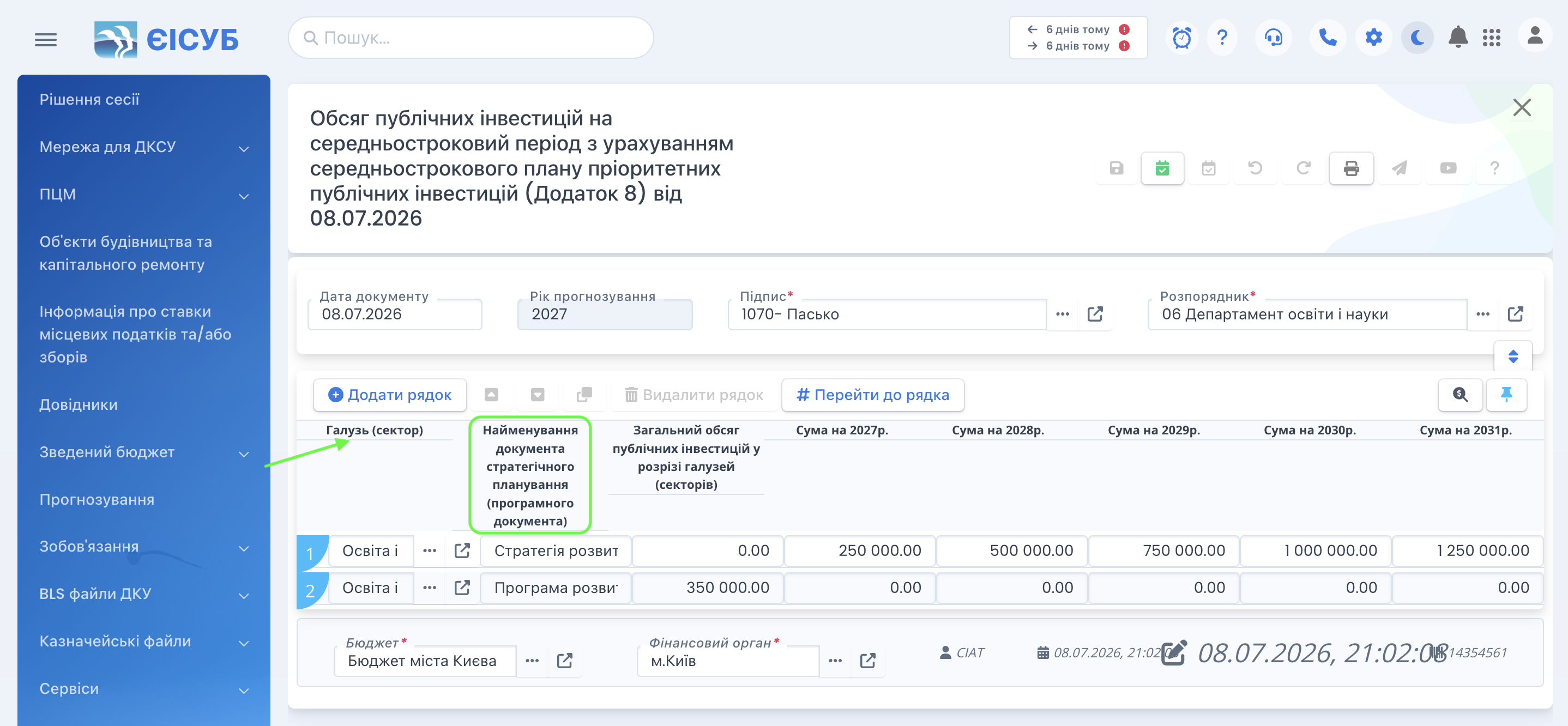This screenshot has width=1568, height=726.
Task: Open Фінансовий орган external link icon
Action: tap(867, 661)
